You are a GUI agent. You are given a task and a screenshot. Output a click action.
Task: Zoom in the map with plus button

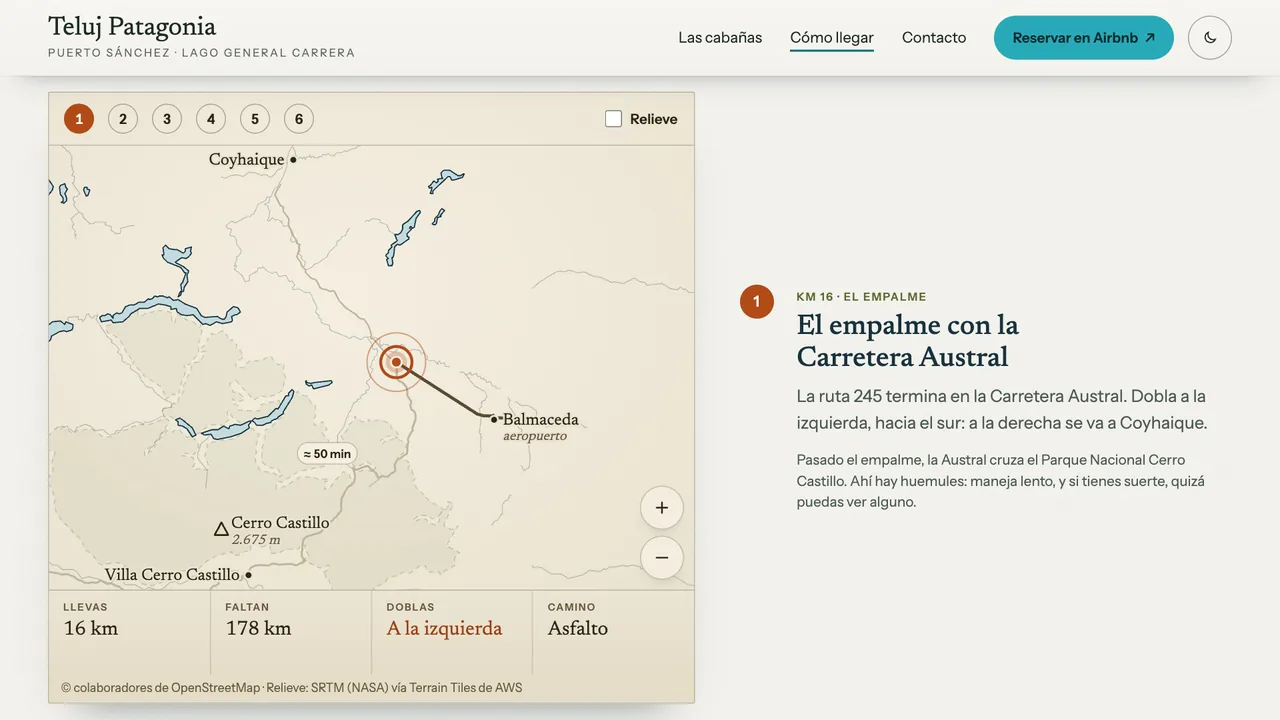point(662,508)
